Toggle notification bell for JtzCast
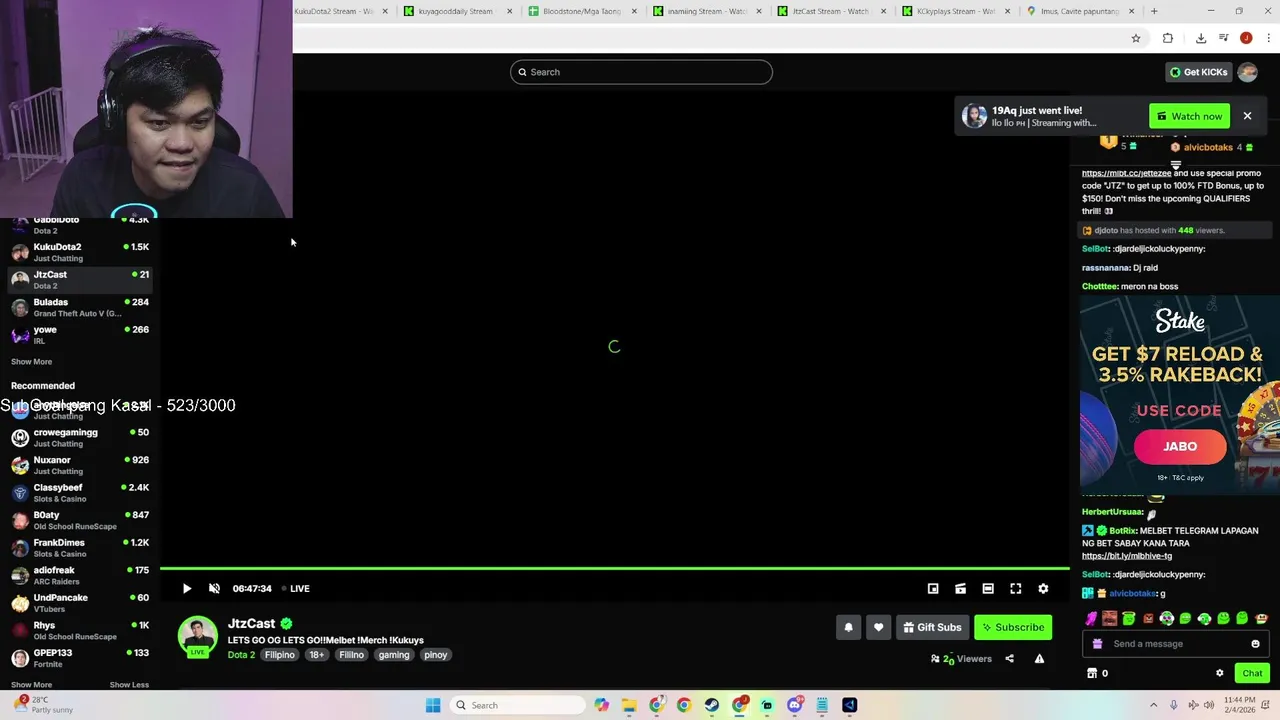 coord(848,627)
